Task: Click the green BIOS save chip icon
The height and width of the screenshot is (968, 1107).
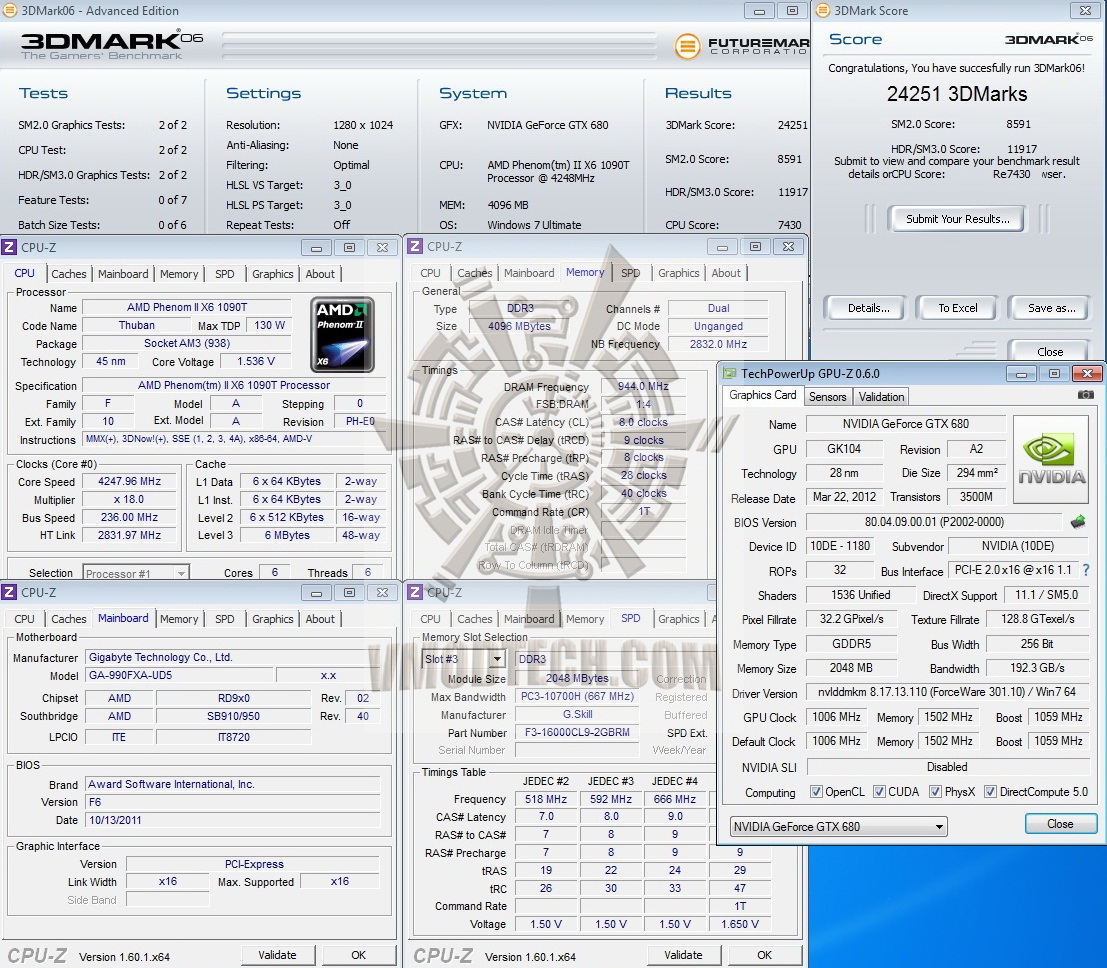Action: point(1077,522)
